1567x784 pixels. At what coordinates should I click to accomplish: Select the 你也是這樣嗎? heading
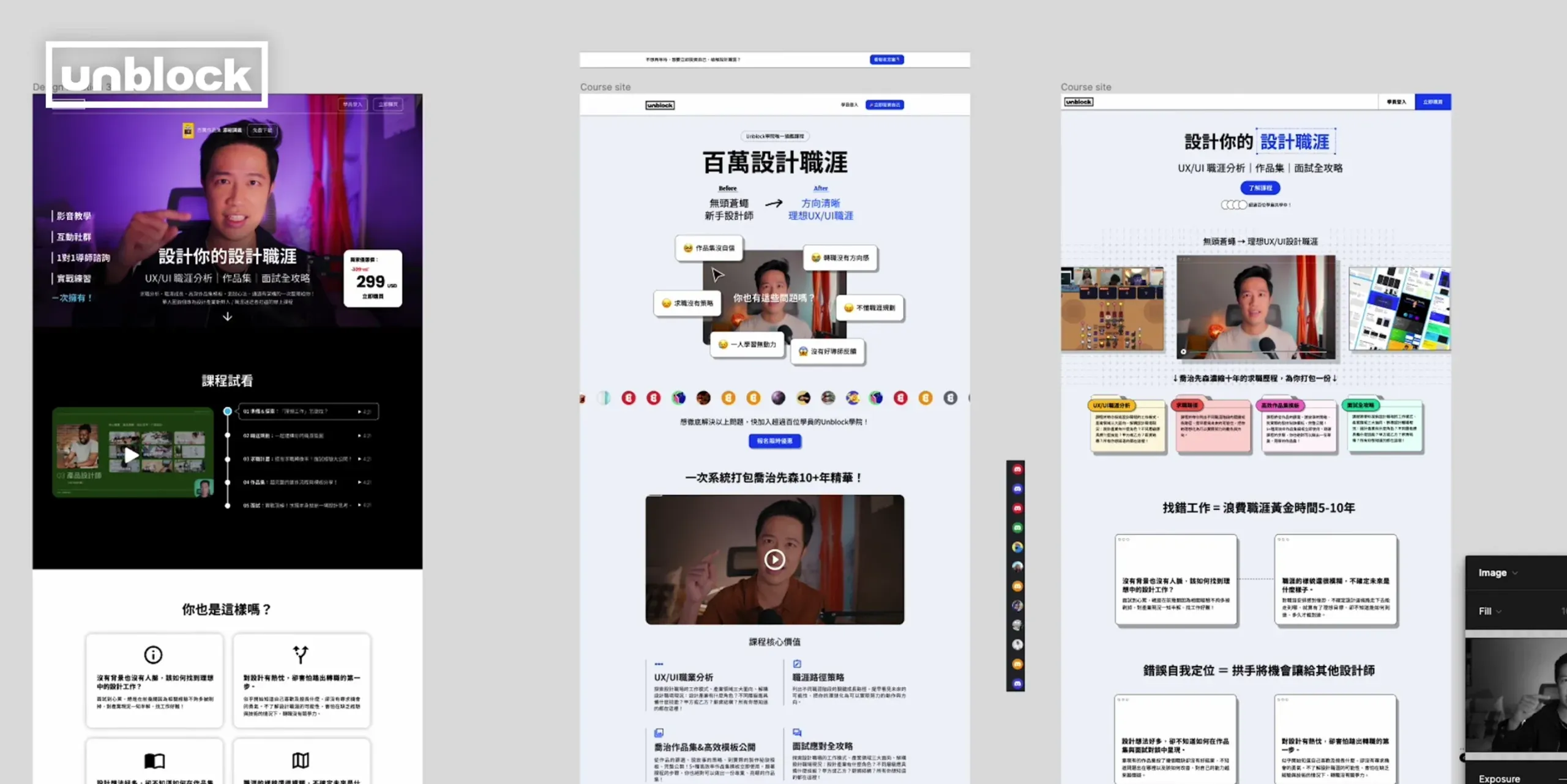[227, 609]
